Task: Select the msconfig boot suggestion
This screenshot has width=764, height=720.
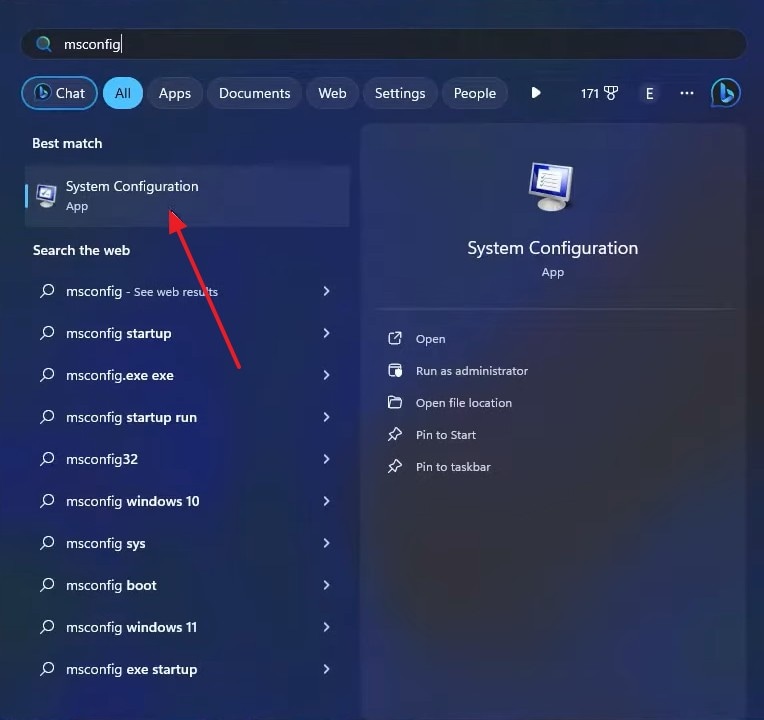Action: coord(188,585)
